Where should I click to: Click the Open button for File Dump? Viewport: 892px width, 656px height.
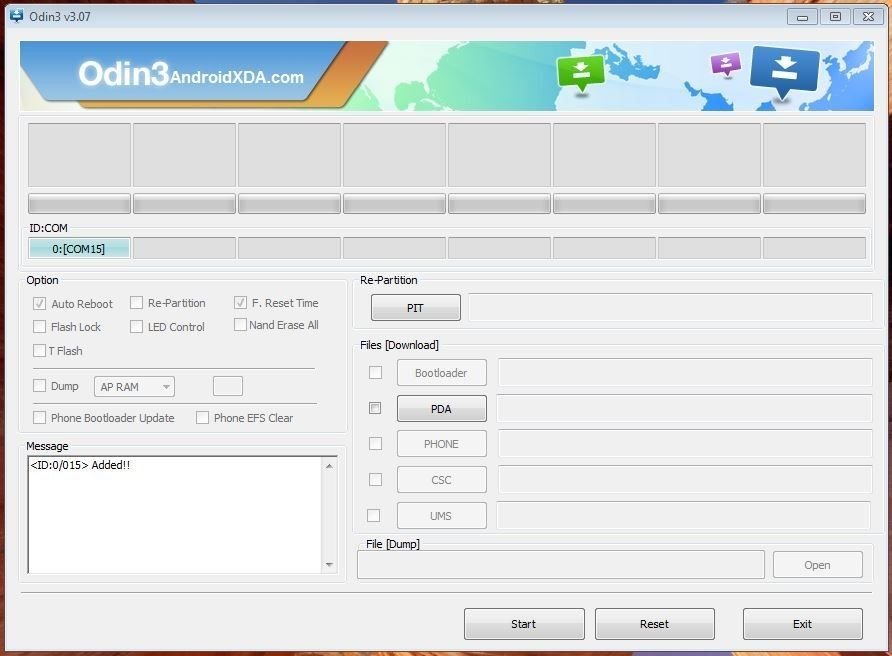coord(817,565)
